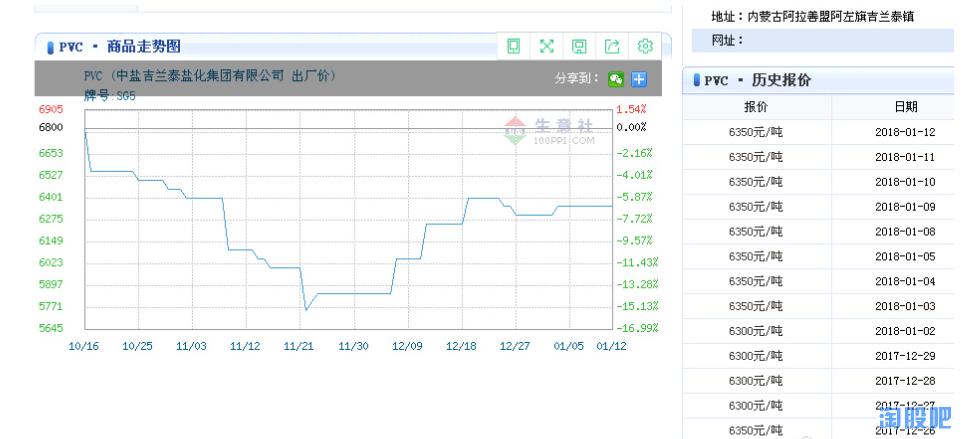This screenshot has width=964, height=439.
Task: Click the 中盐吉兰泰盐化集团有限公司 chart title
Action: 210,76
